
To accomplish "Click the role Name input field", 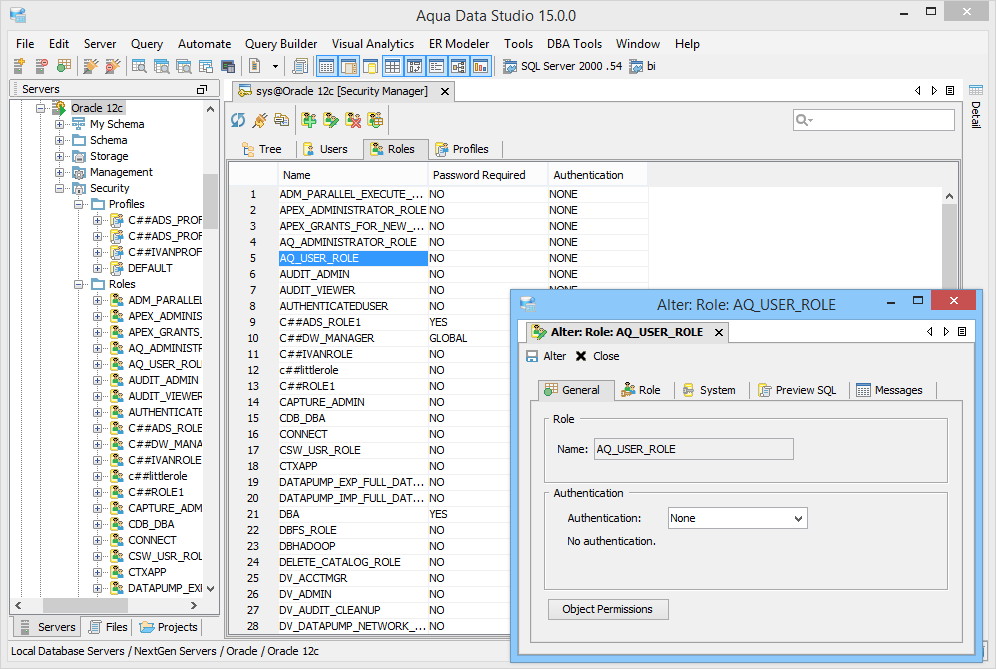I will tap(694, 449).
